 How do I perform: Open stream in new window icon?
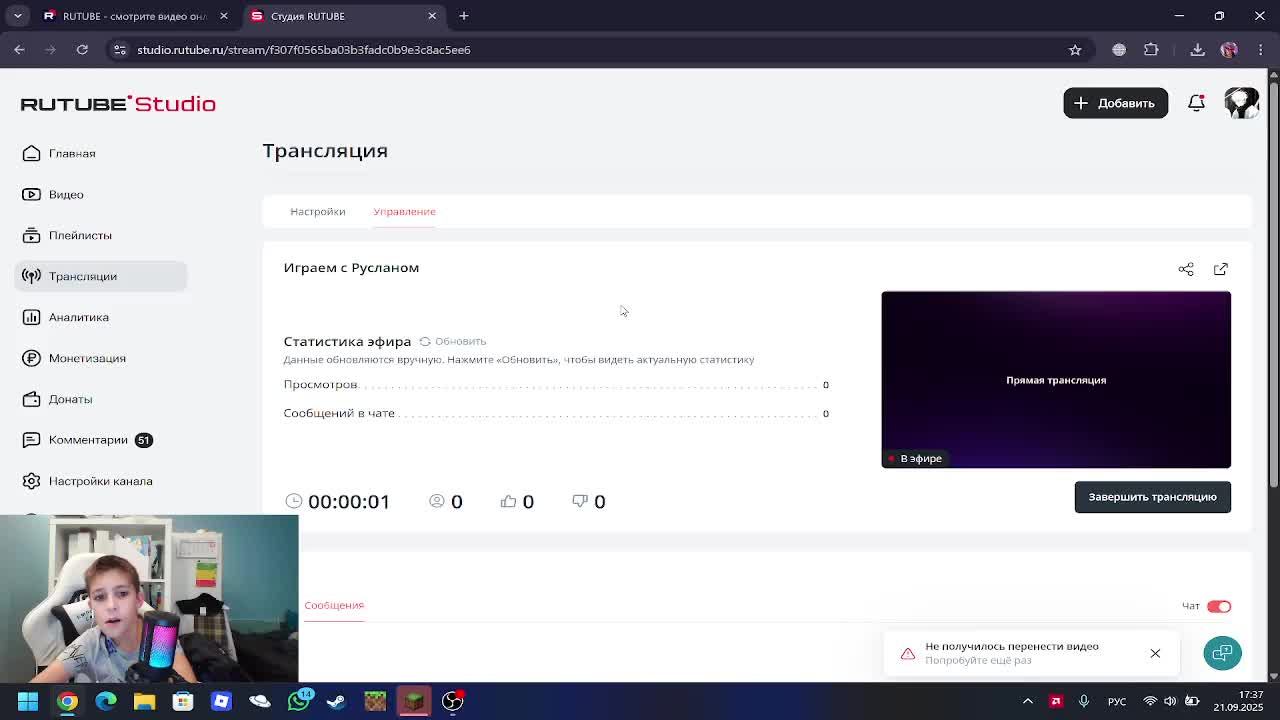point(1221,269)
